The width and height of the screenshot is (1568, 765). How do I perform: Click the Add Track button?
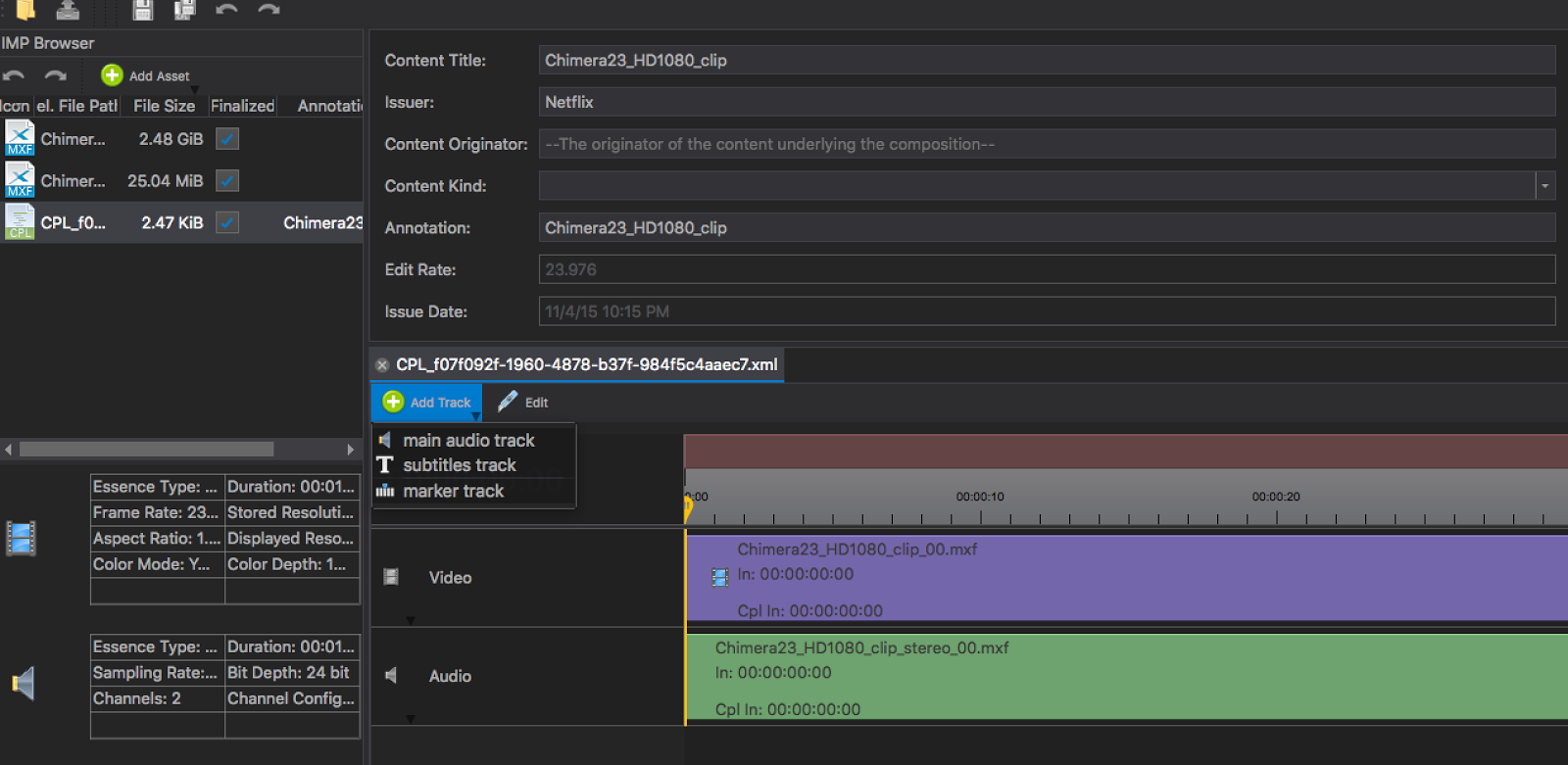[x=427, y=403]
